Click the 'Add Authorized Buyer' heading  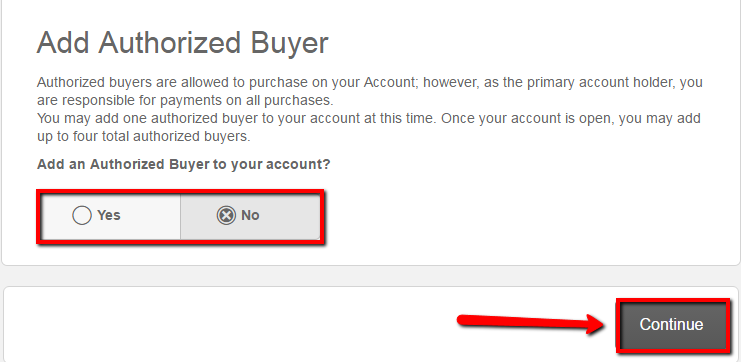tap(182, 43)
